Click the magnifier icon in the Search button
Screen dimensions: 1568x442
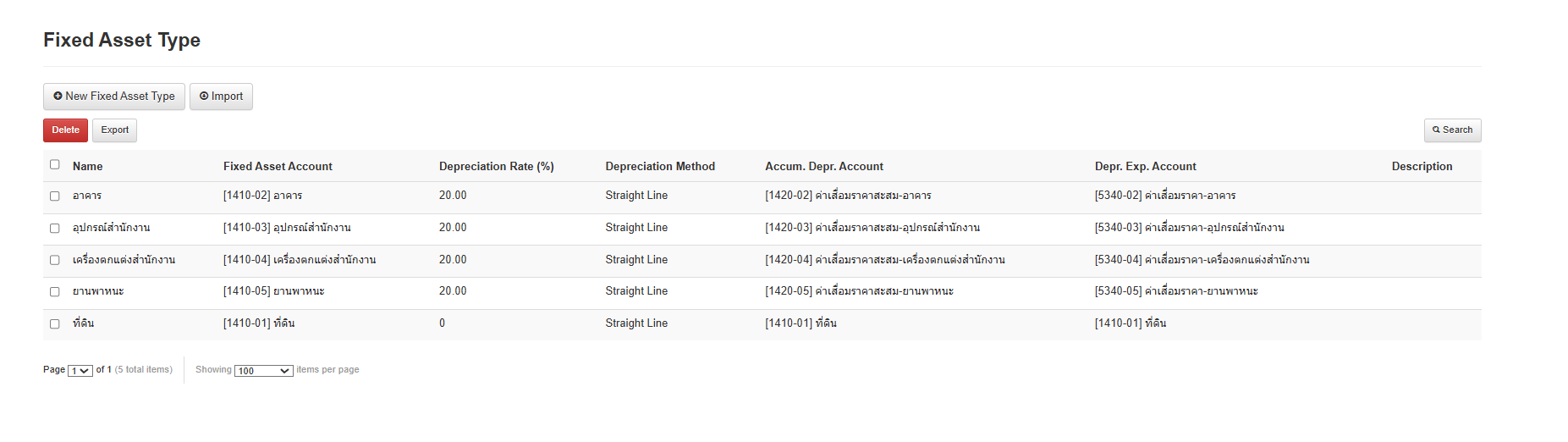1436,130
